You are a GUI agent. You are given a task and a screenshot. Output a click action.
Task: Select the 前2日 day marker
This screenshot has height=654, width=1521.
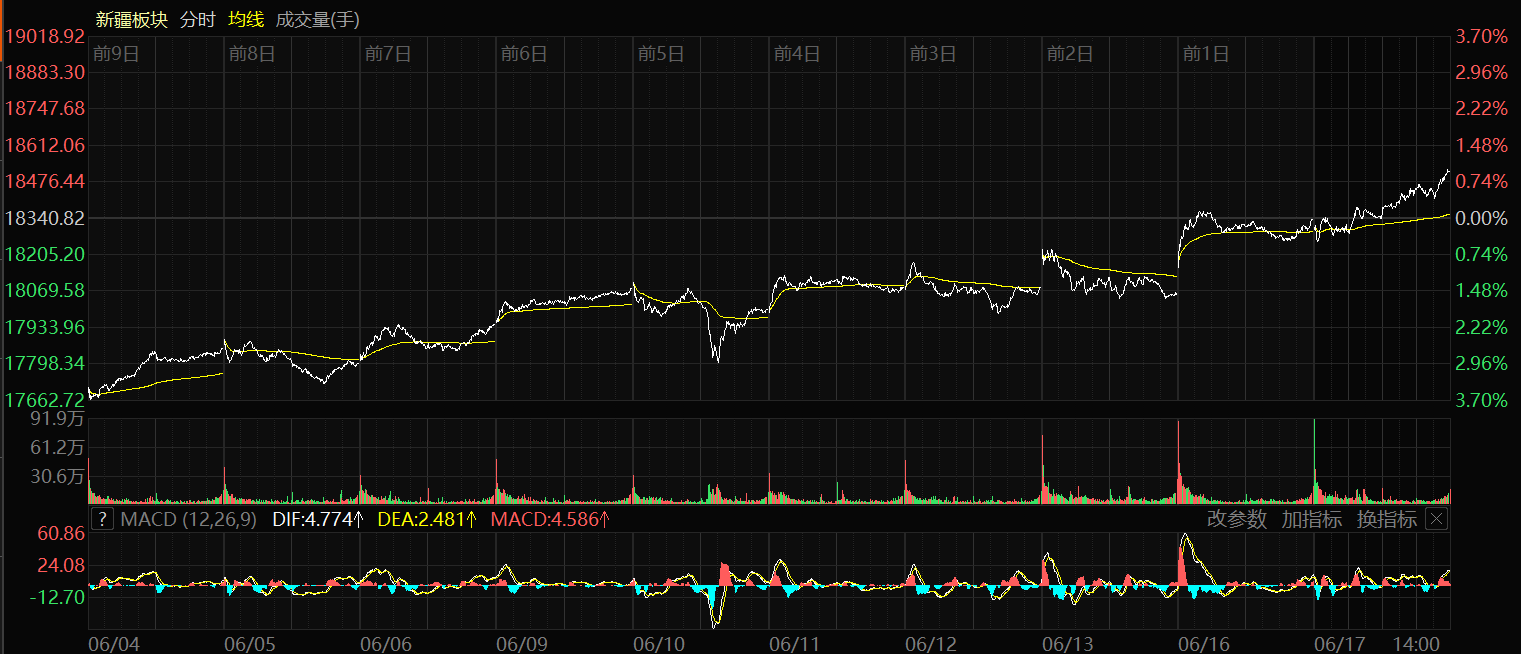pos(1069,54)
